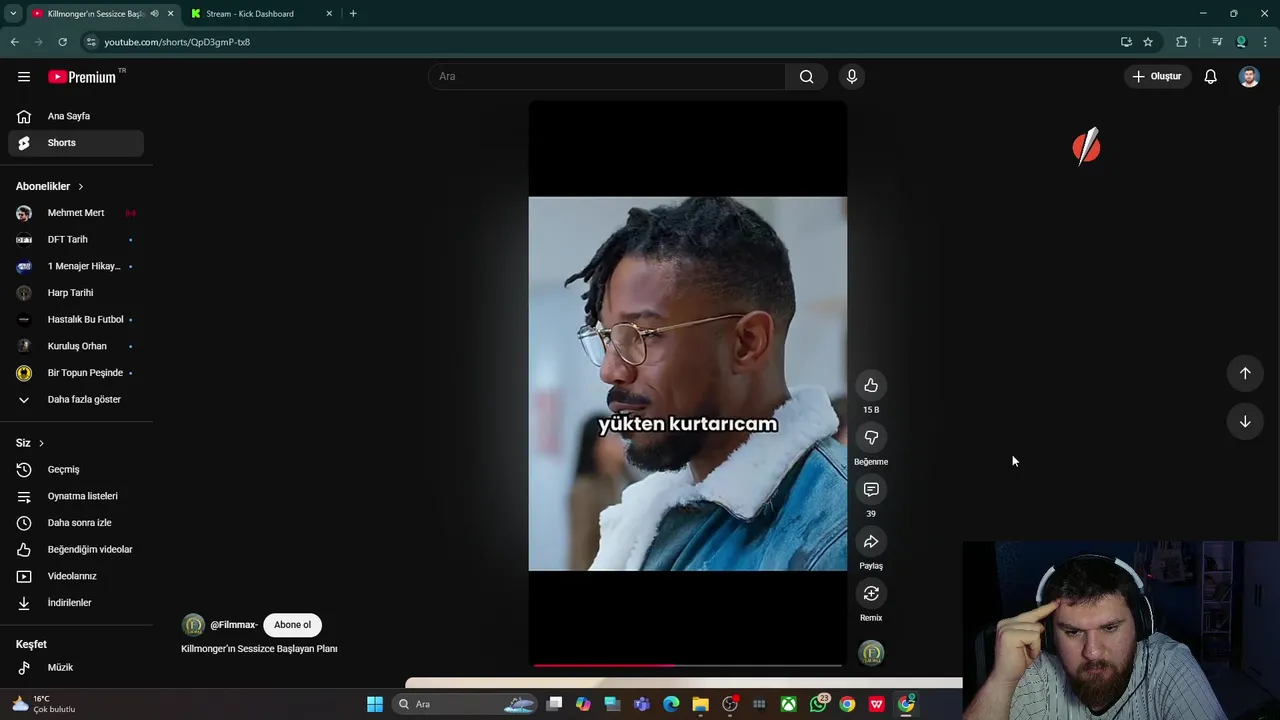
Task: Click the @Filmmax- channel name
Action: (x=234, y=625)
